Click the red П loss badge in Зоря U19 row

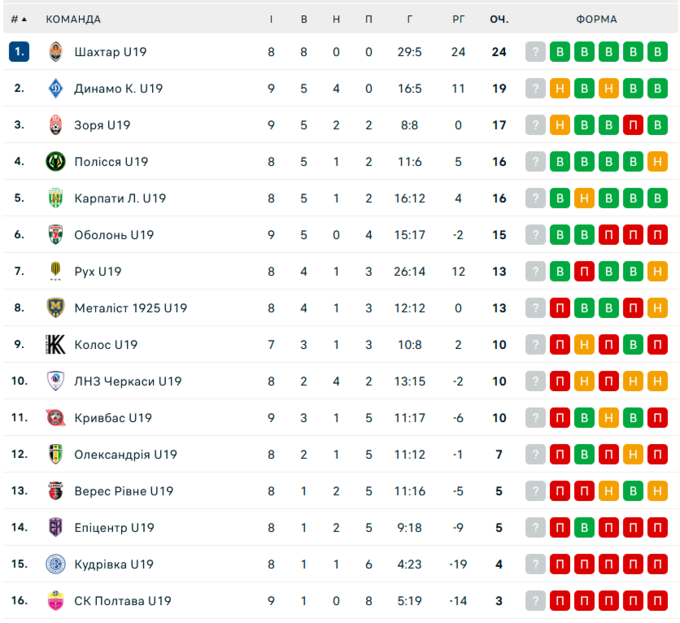coord(633,125)
